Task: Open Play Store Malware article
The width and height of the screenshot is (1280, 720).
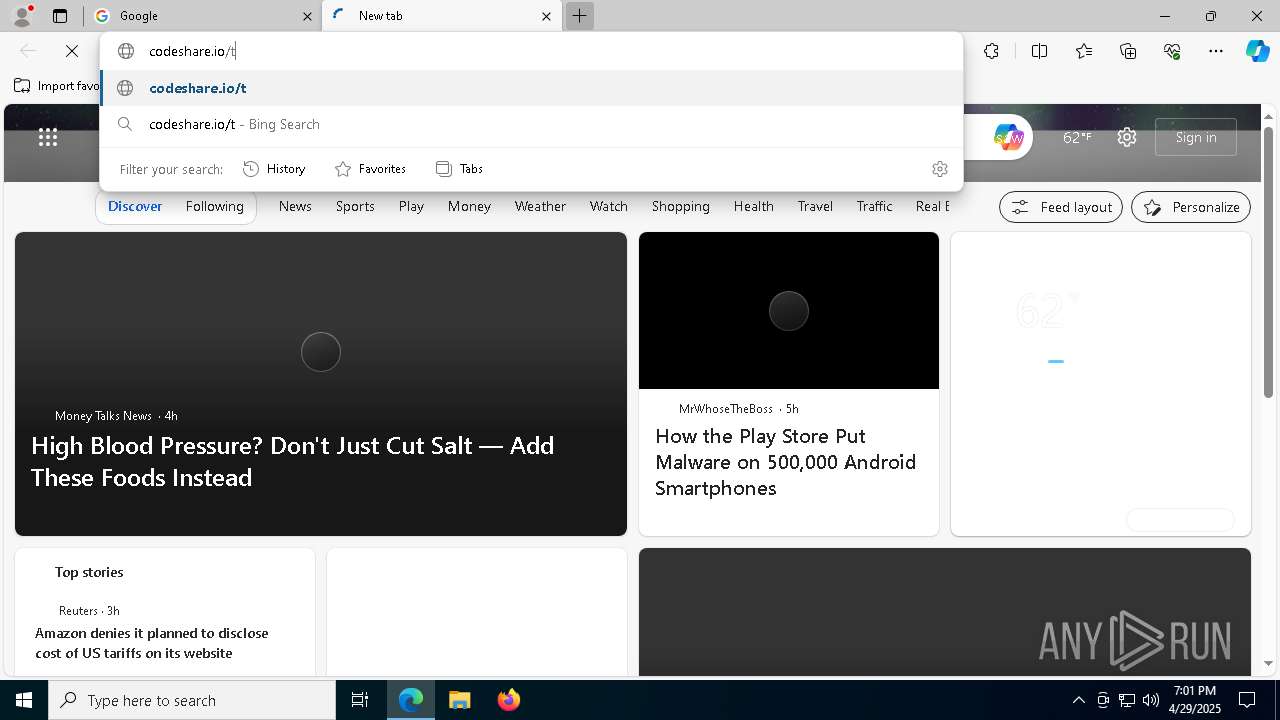Action: coord(785,462)
